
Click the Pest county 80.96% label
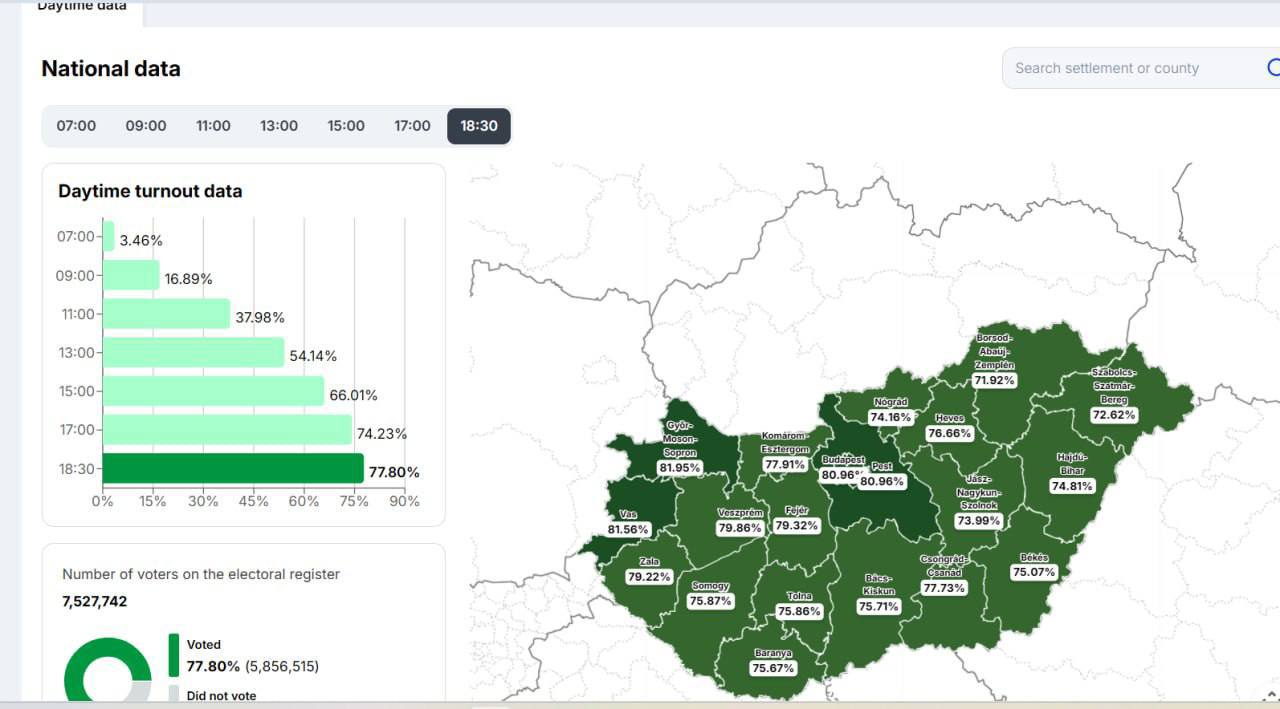pos(881,481)
